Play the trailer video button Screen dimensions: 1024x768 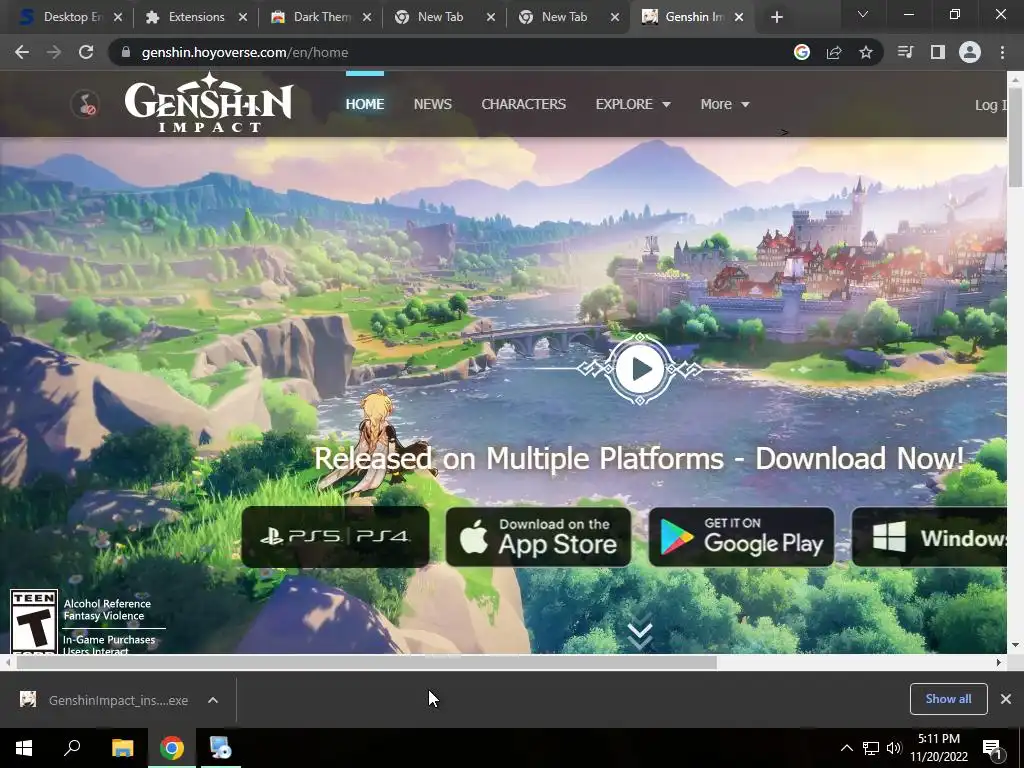640,369
